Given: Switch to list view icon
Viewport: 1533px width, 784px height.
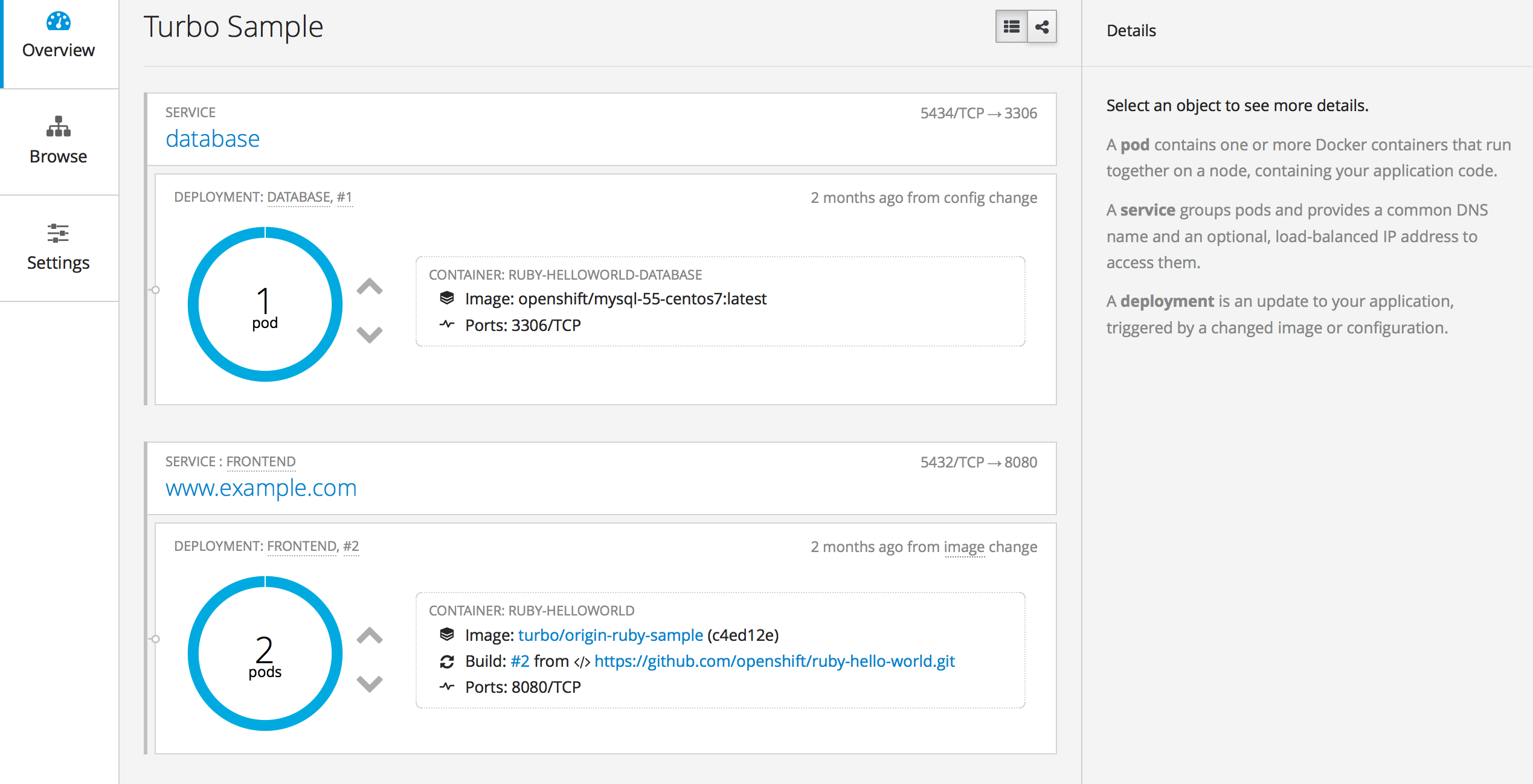Looking at the screenshot, I should pos(1011,27).
